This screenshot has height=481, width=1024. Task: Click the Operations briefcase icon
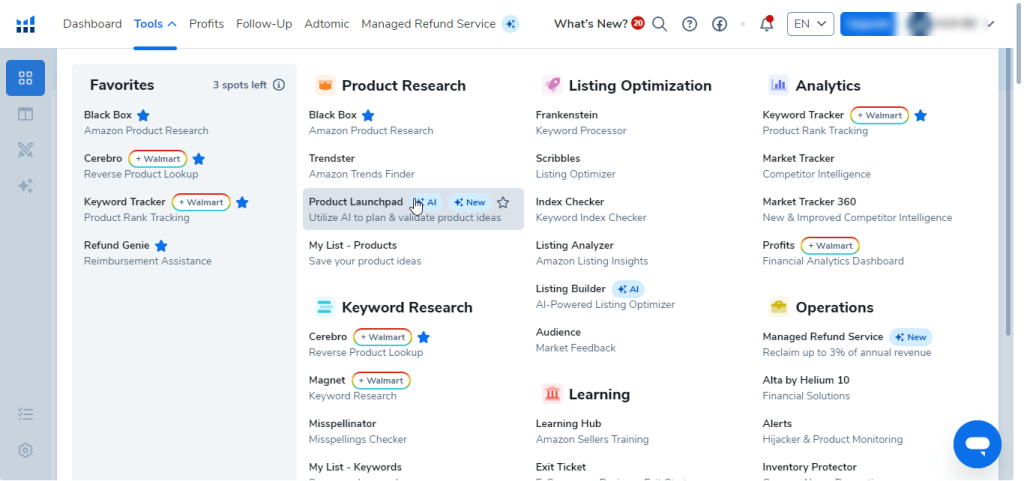click(778, 307)
